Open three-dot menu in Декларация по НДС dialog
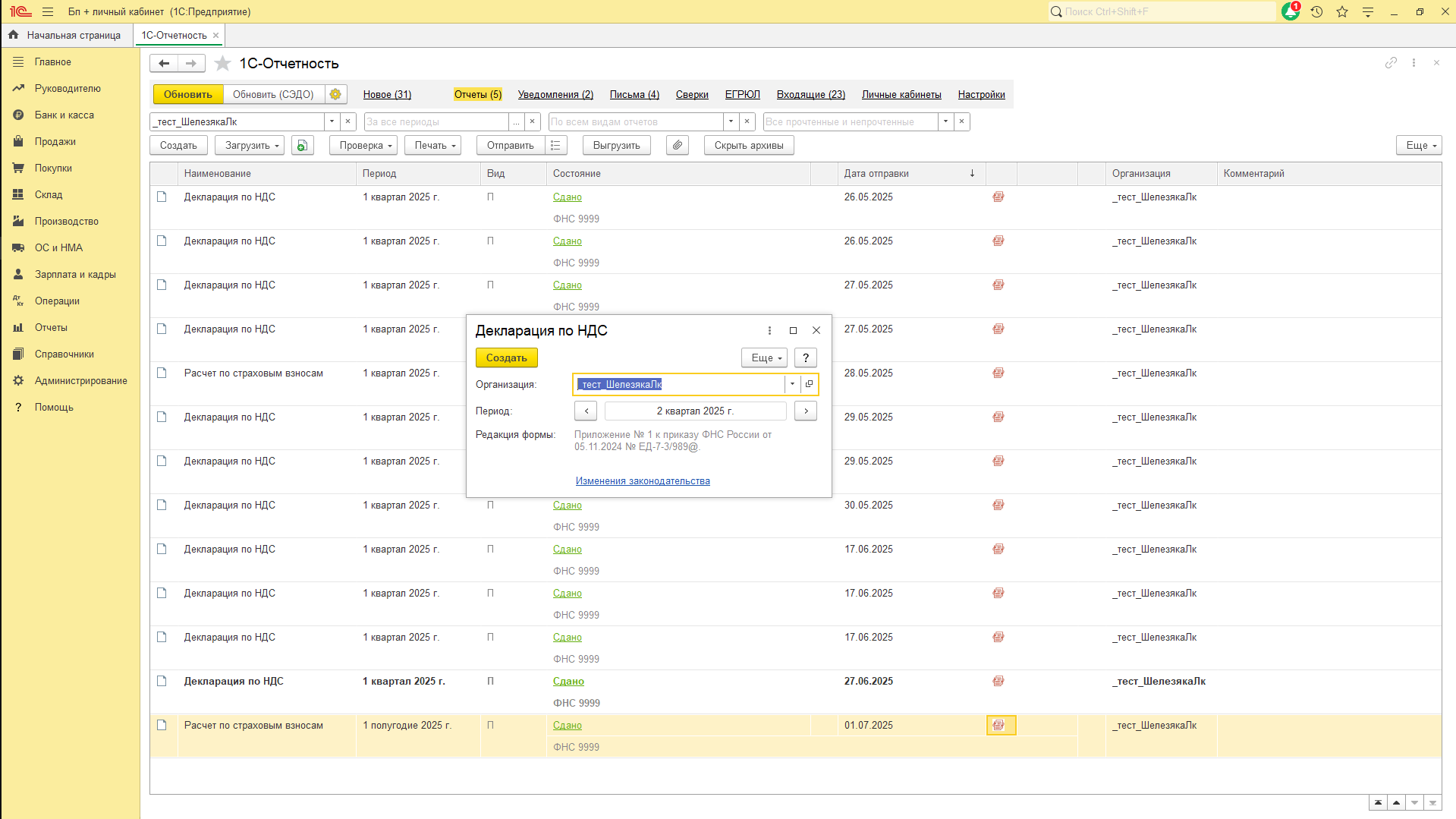1456x819 pixels. point(769,330)
